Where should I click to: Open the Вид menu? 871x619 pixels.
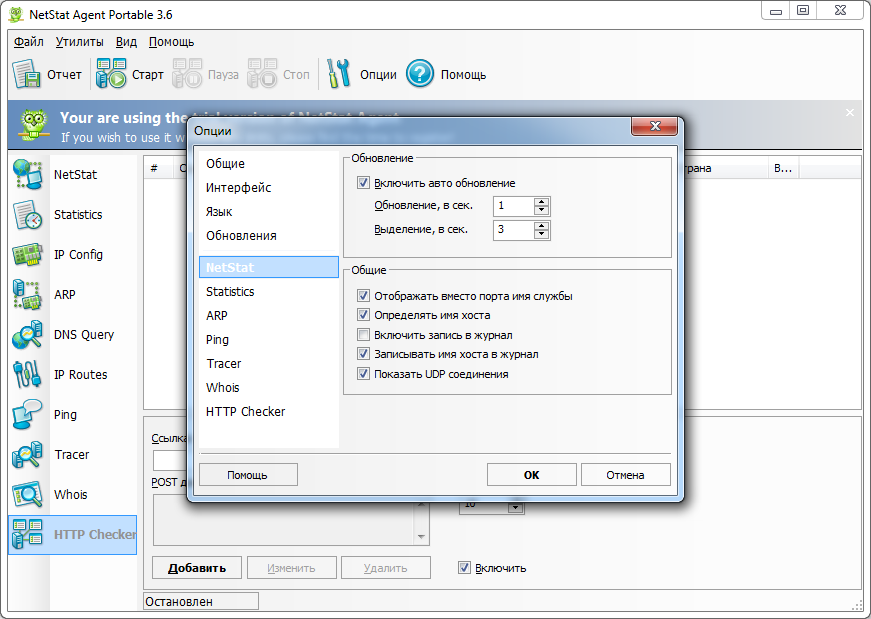126,42
